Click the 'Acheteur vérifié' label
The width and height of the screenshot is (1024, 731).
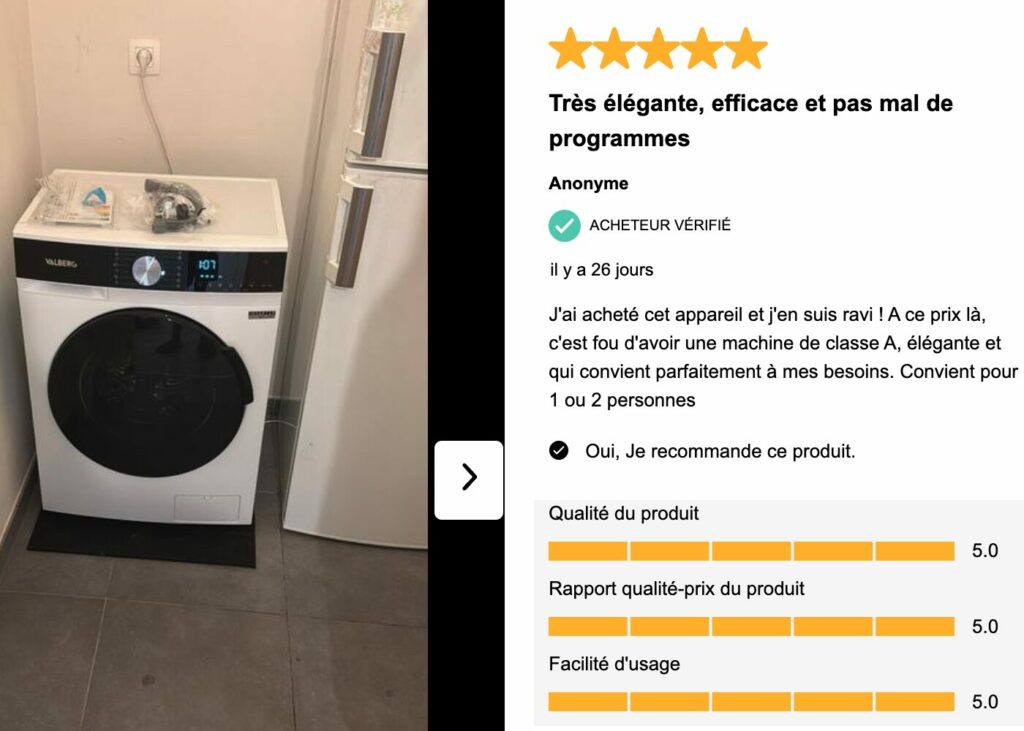coord(660,225)
